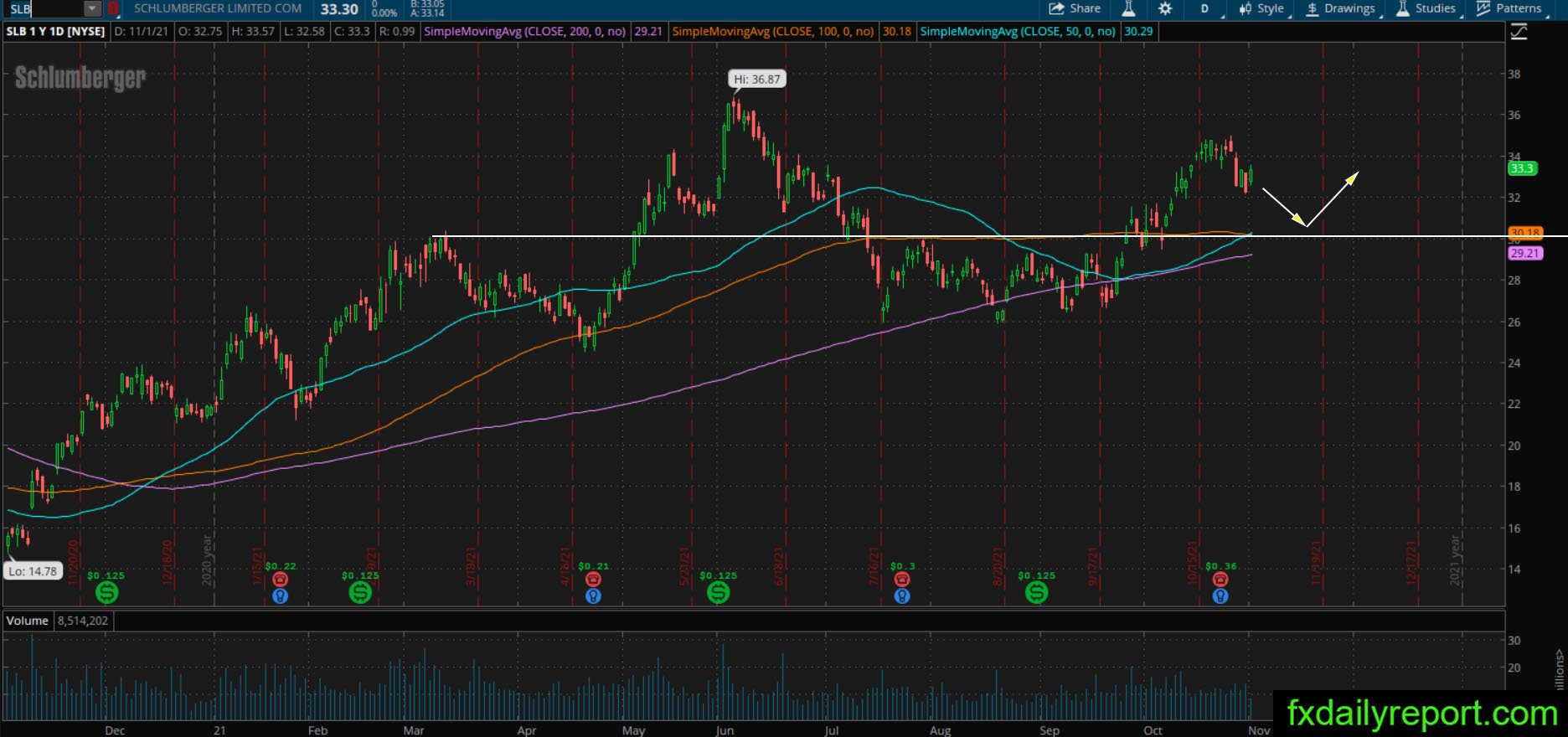Click the red earnings phone icon in April
1568x737 pixels.
pos(593,580)
